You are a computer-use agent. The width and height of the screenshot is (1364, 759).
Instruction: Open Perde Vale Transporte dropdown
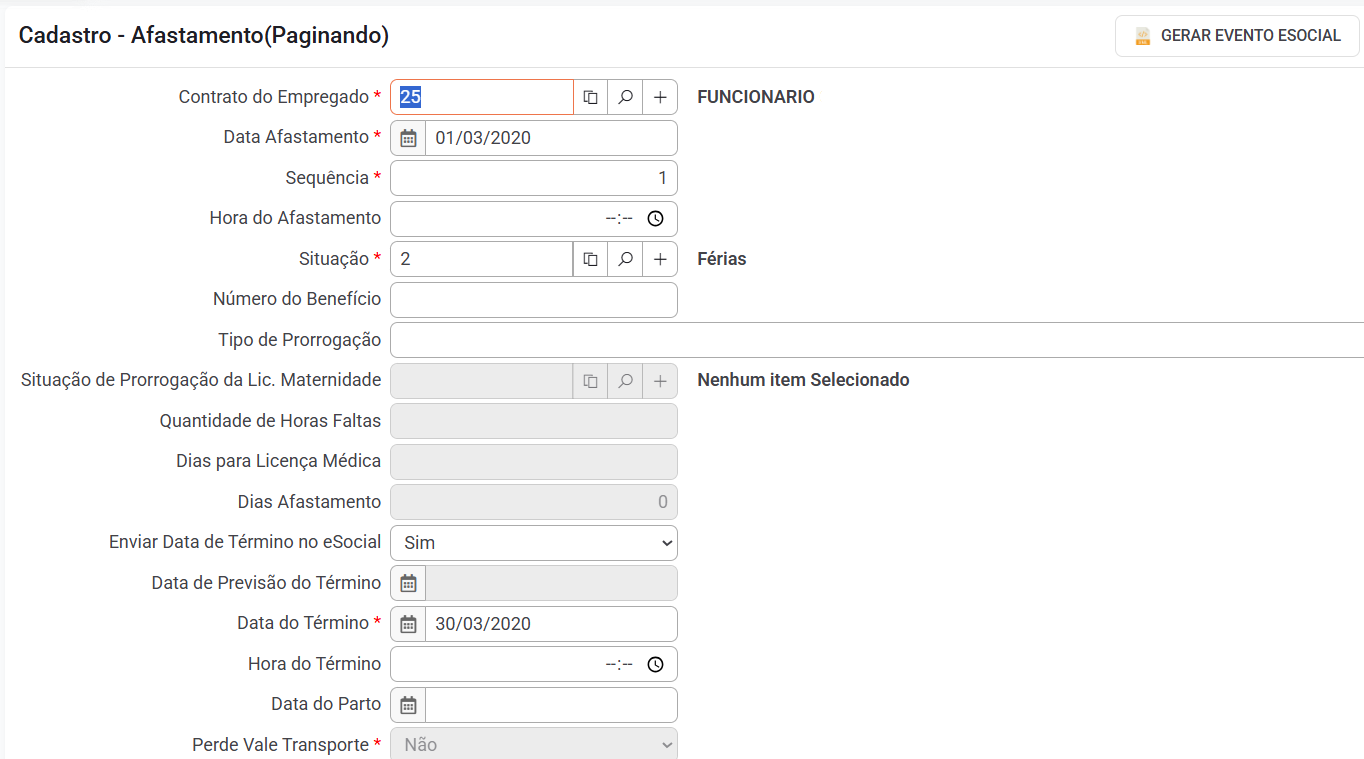(534, 745)
